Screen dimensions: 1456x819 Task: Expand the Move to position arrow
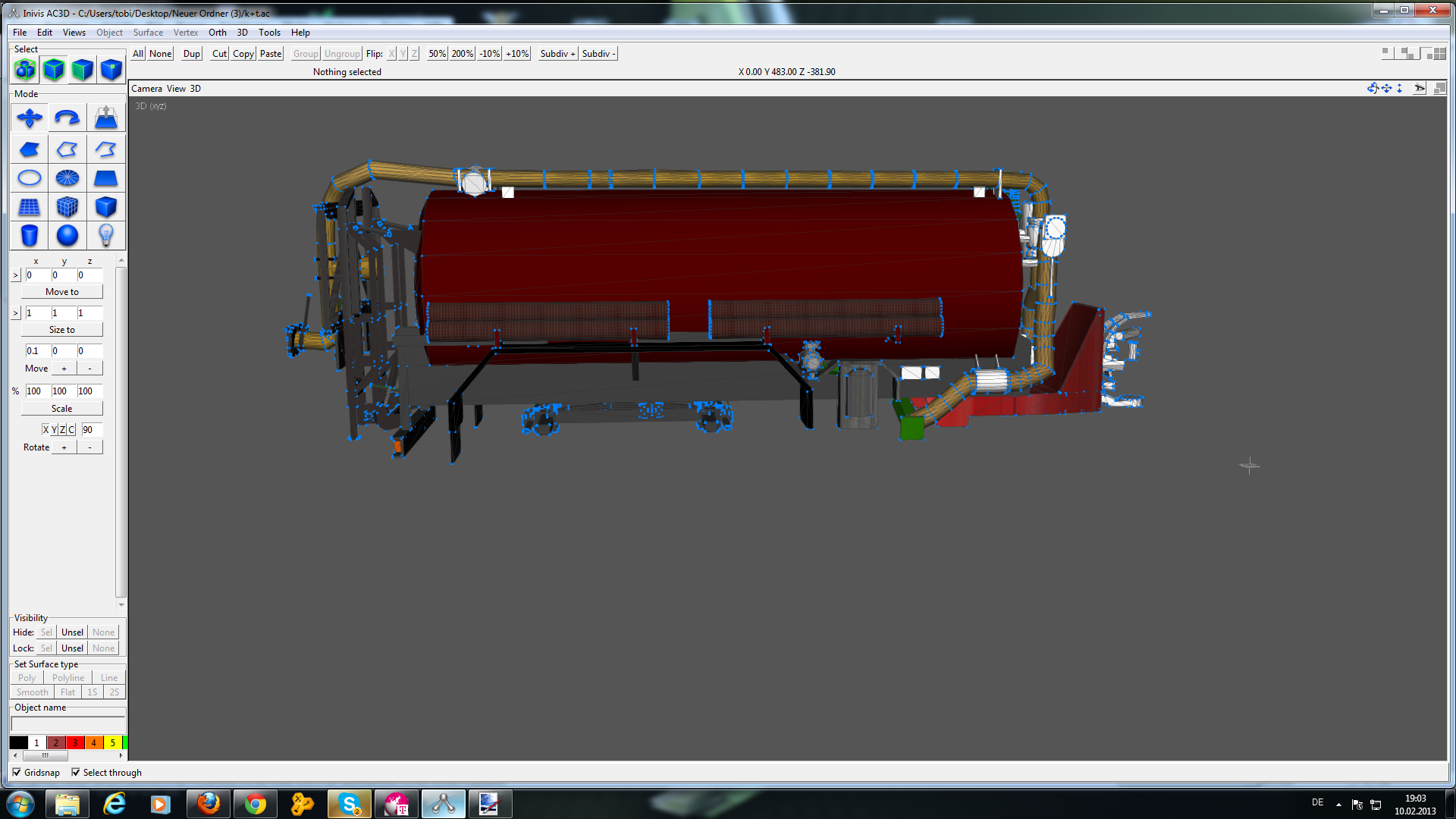pos(15,275)
